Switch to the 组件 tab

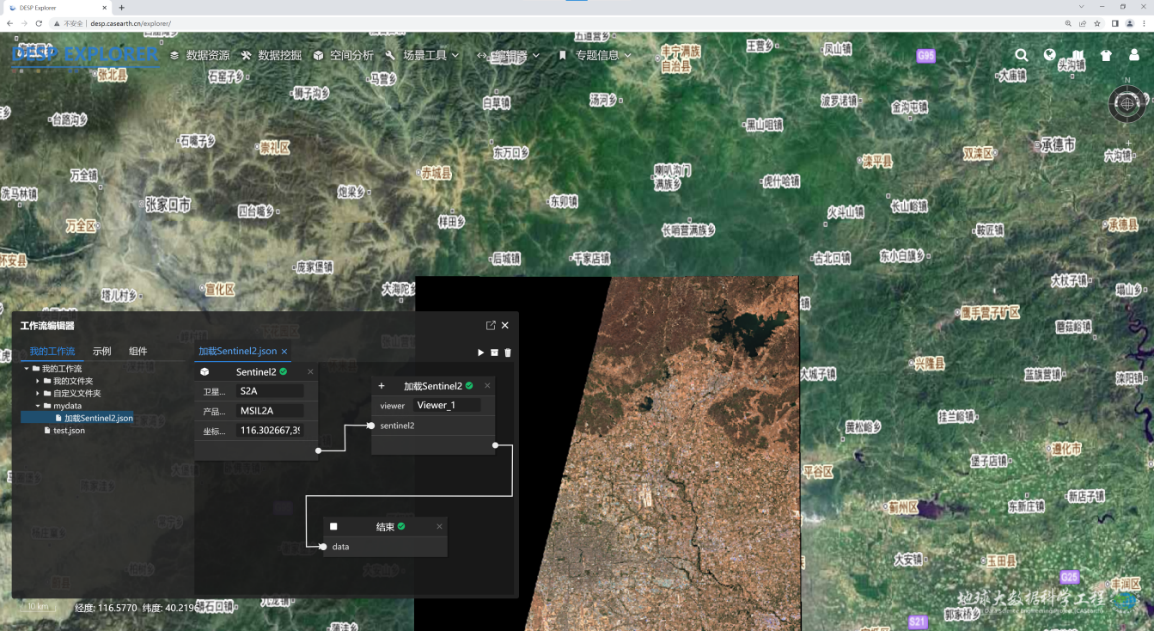(x=138, y=352)
